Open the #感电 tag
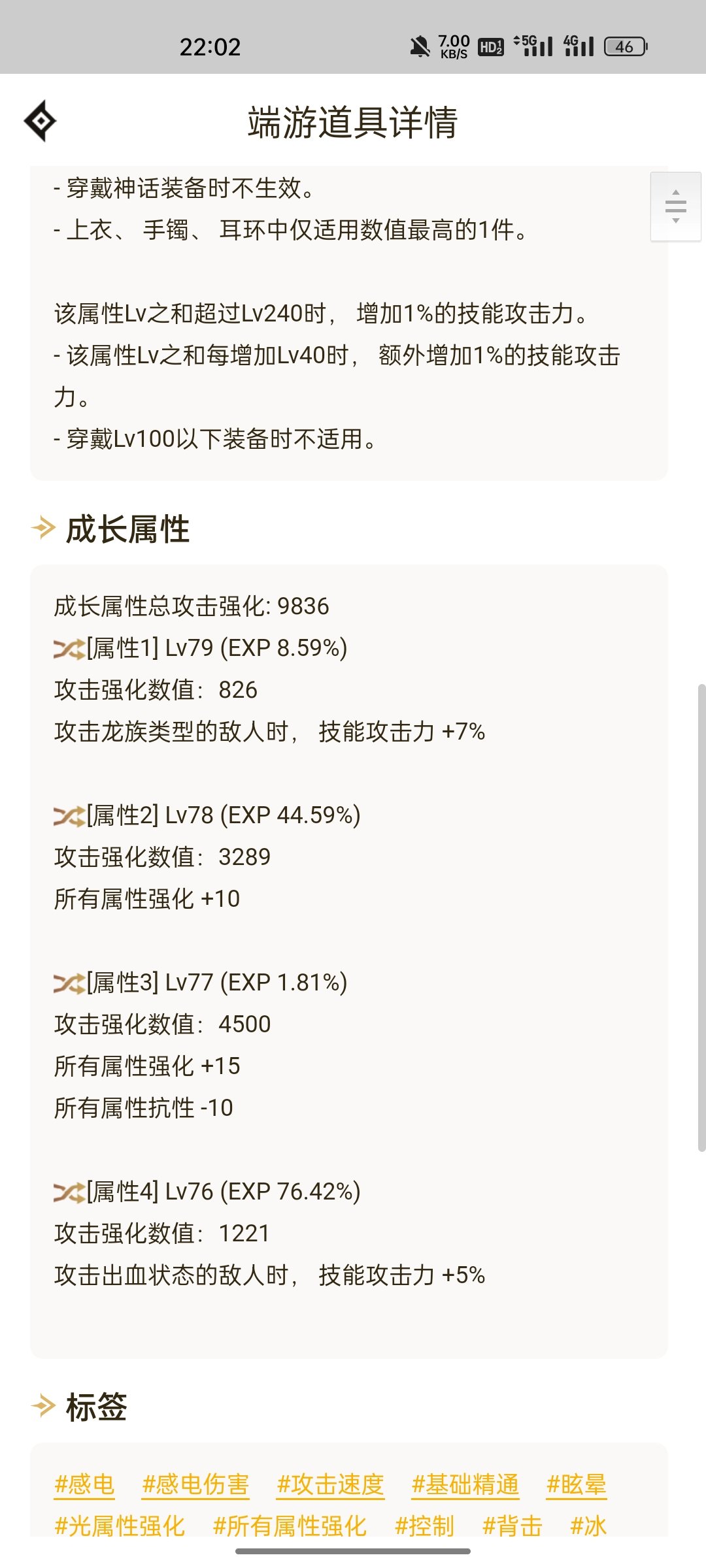The height and width of the screenshot is (1568, 706). coord(84,1485)
